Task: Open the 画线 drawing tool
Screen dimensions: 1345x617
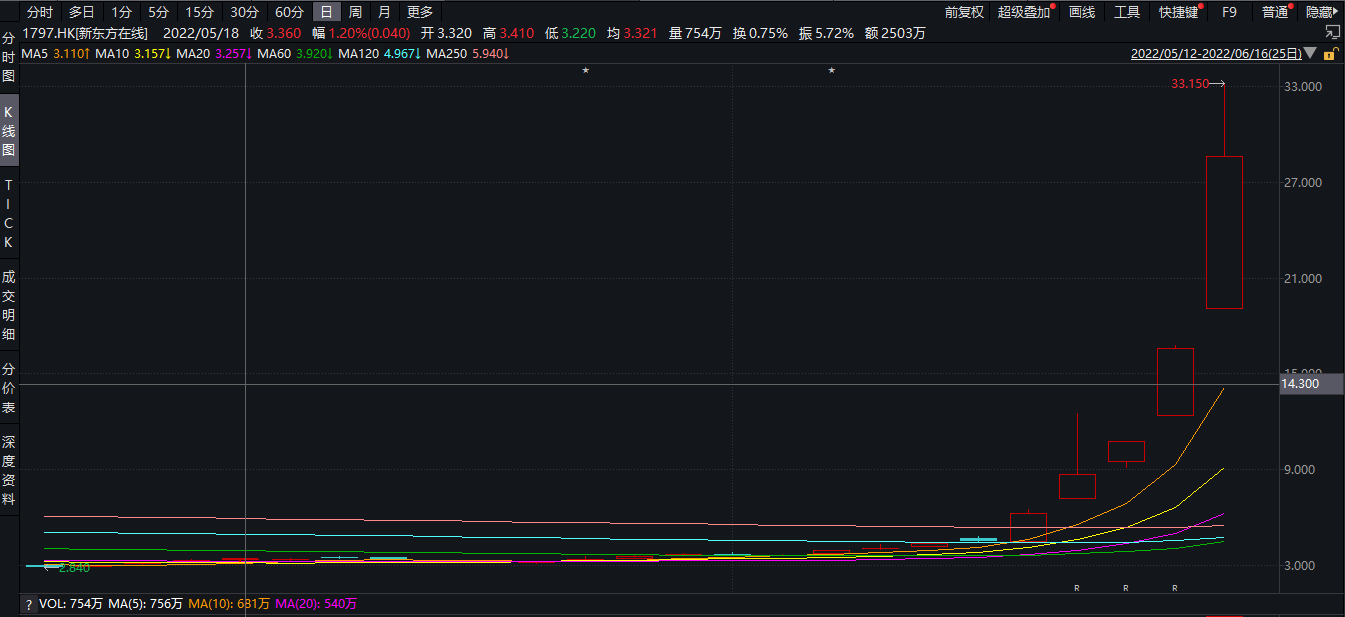Action: tap(1082, 12)
